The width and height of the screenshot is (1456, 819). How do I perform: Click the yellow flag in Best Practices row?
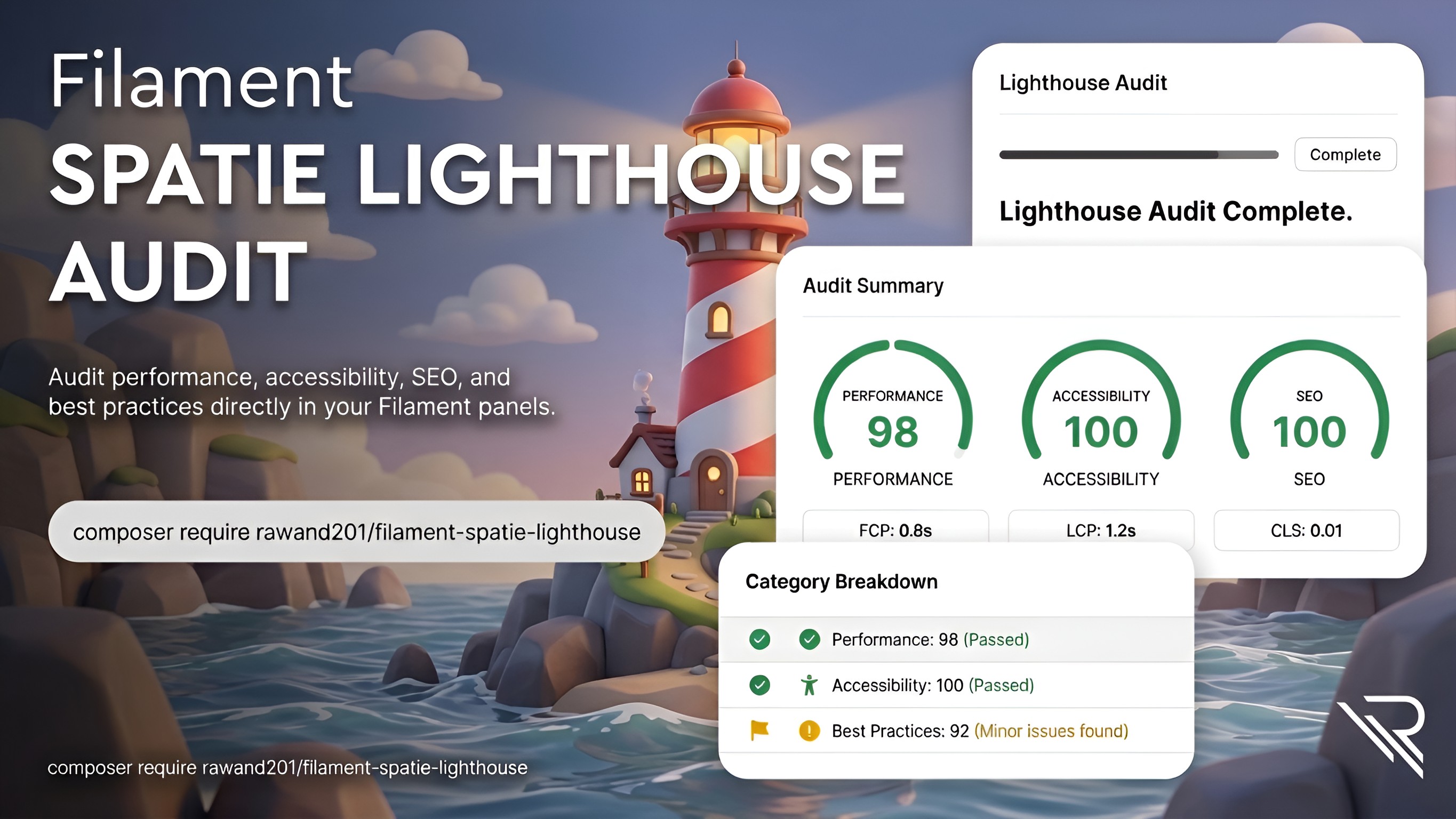pyautogui.click(x=759, y=730)
